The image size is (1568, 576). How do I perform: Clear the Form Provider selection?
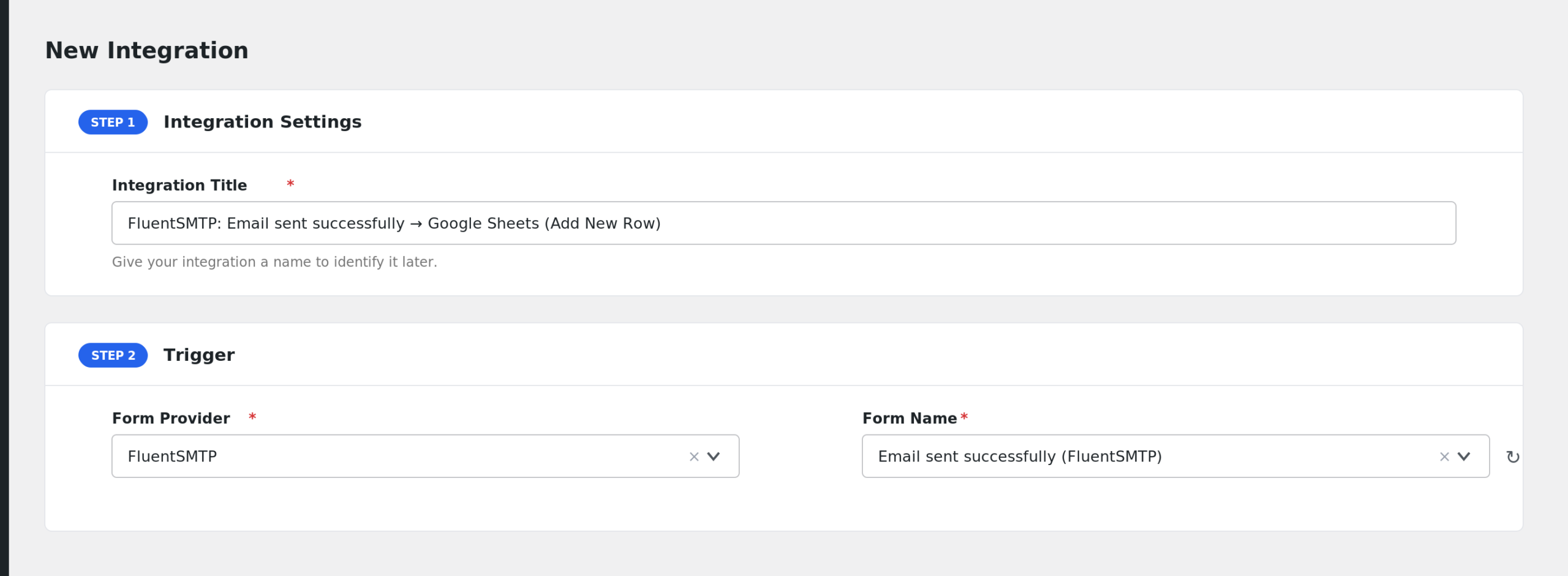click(x=694, y=457)
